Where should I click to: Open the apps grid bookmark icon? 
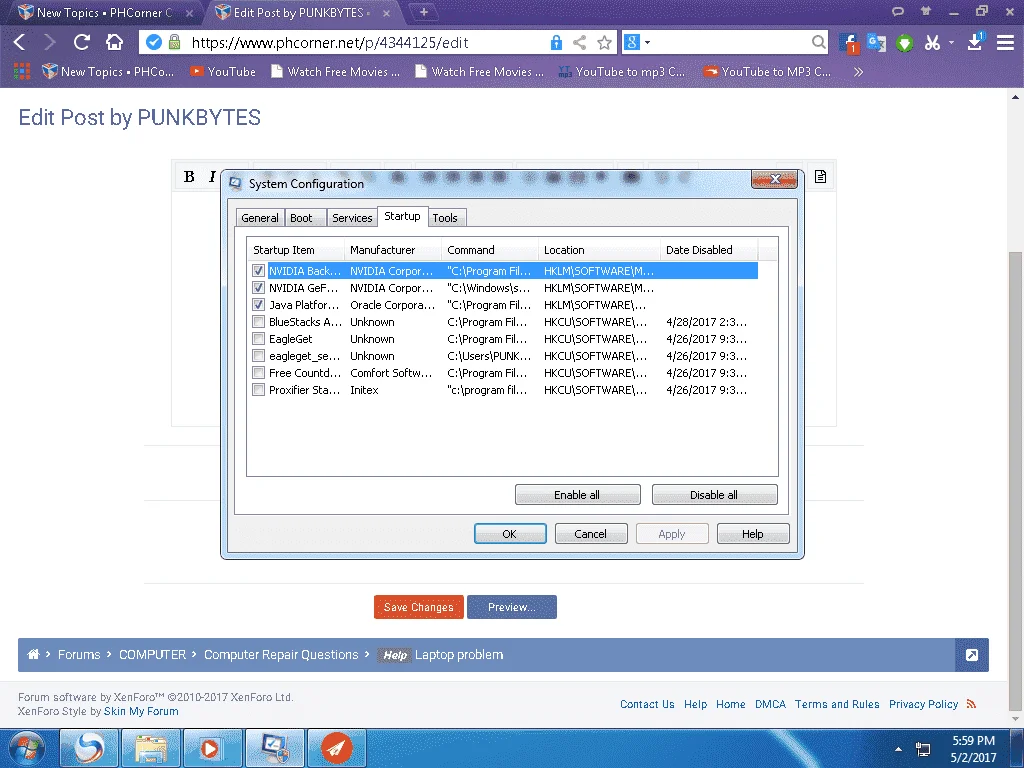(22, 71)
